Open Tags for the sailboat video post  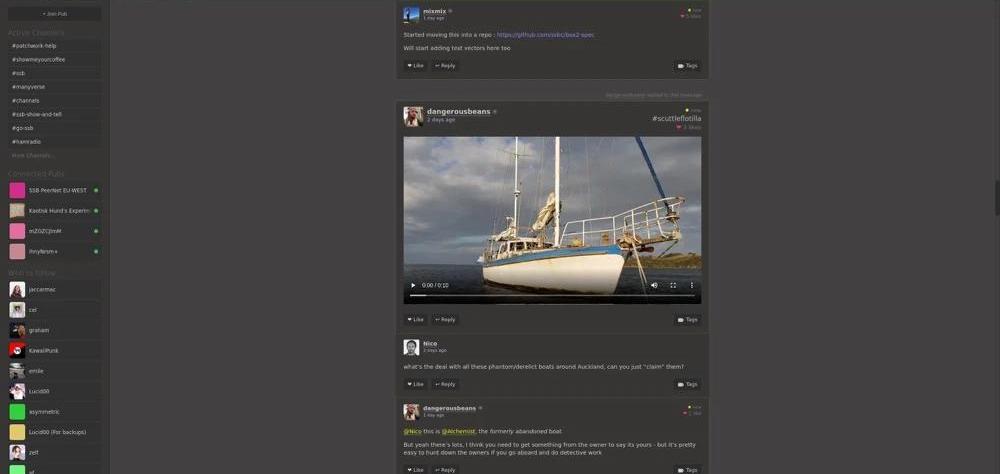(687, 320)
